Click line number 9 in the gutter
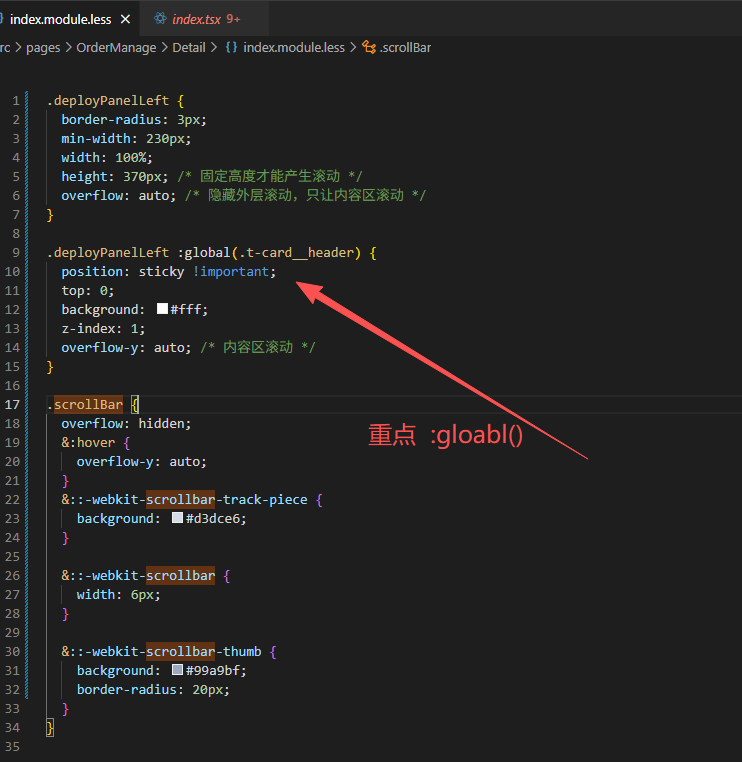The height and width of the screenshot is (762, 742). click(16, 253)
